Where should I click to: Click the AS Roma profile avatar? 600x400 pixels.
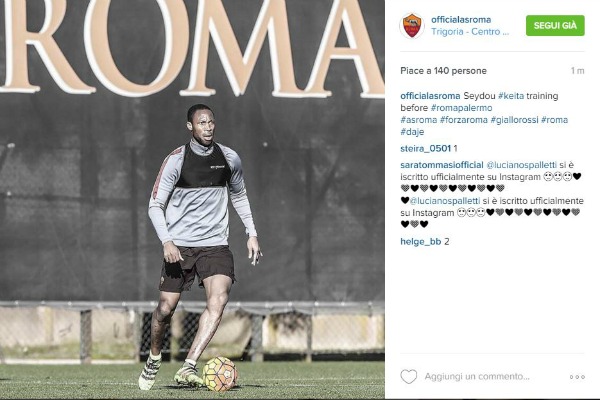click(412, 26)
